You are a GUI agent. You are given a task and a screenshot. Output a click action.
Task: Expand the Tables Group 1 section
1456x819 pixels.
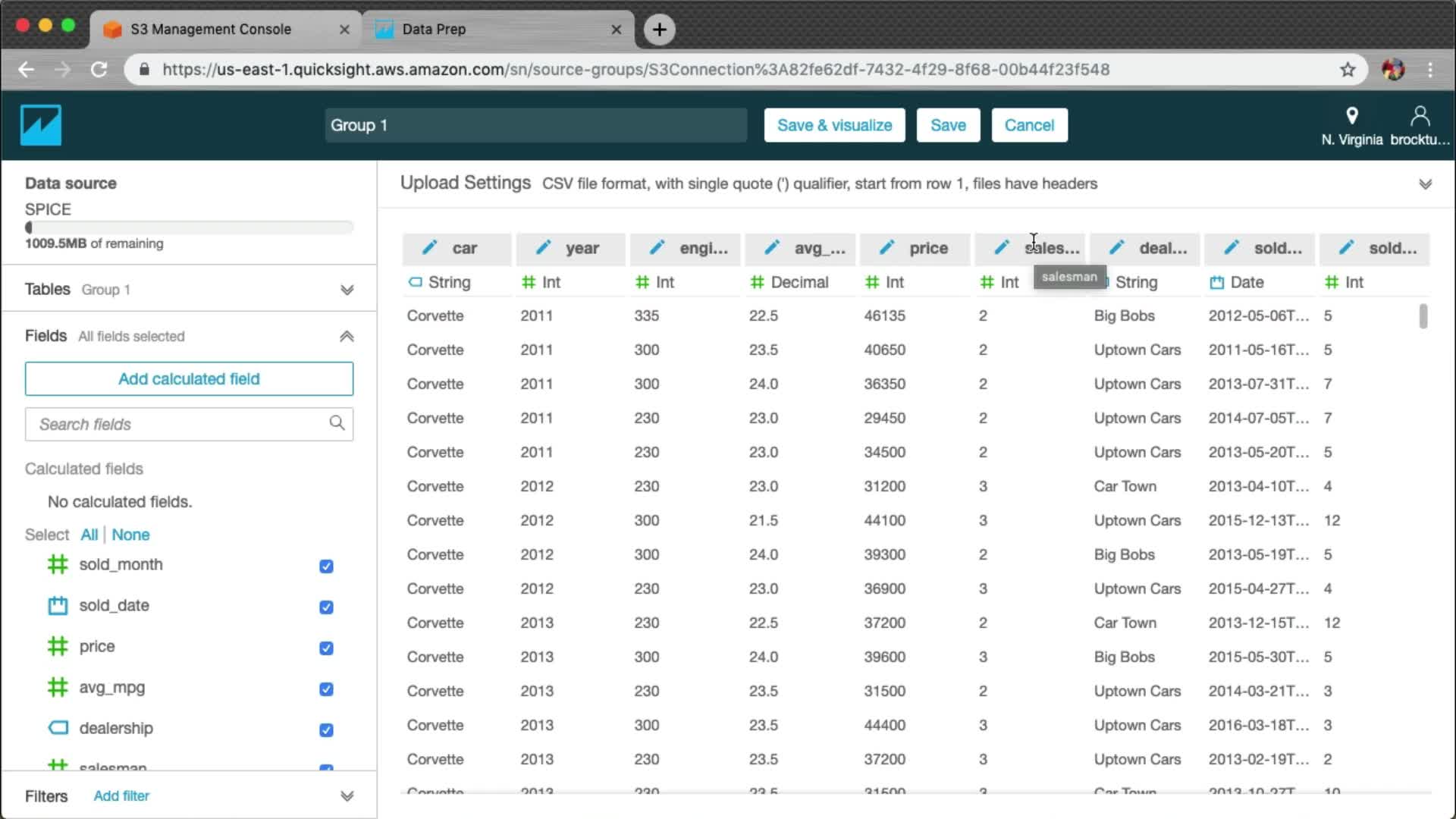tap(347, 290)
